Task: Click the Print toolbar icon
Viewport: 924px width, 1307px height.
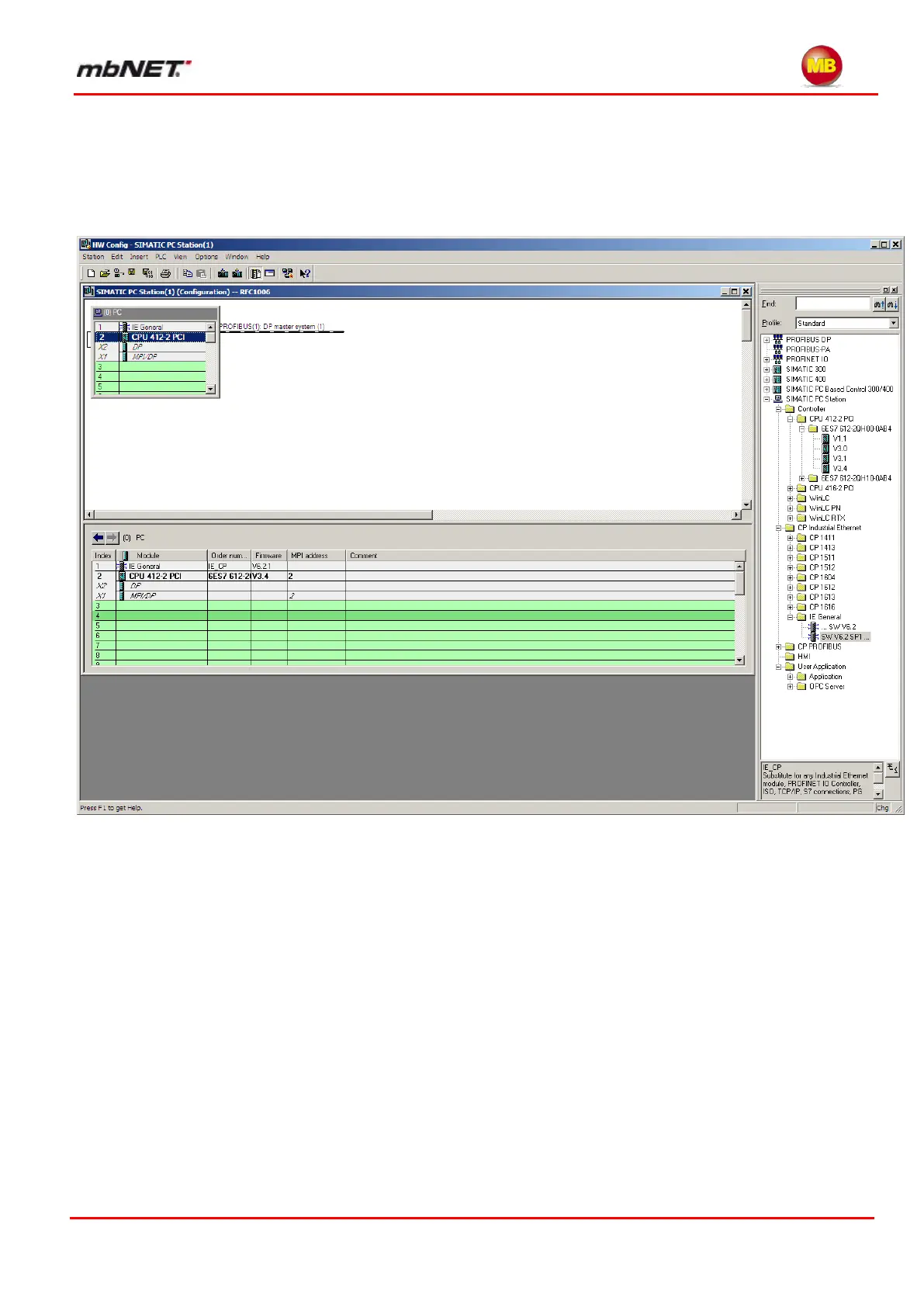Action: (165, 273)
